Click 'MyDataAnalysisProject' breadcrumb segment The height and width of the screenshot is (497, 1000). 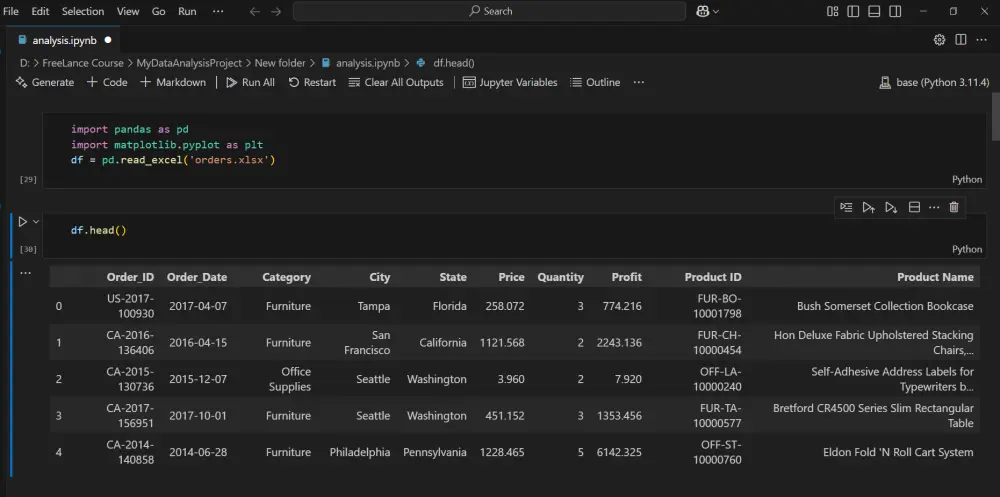(x=189, y=63)
